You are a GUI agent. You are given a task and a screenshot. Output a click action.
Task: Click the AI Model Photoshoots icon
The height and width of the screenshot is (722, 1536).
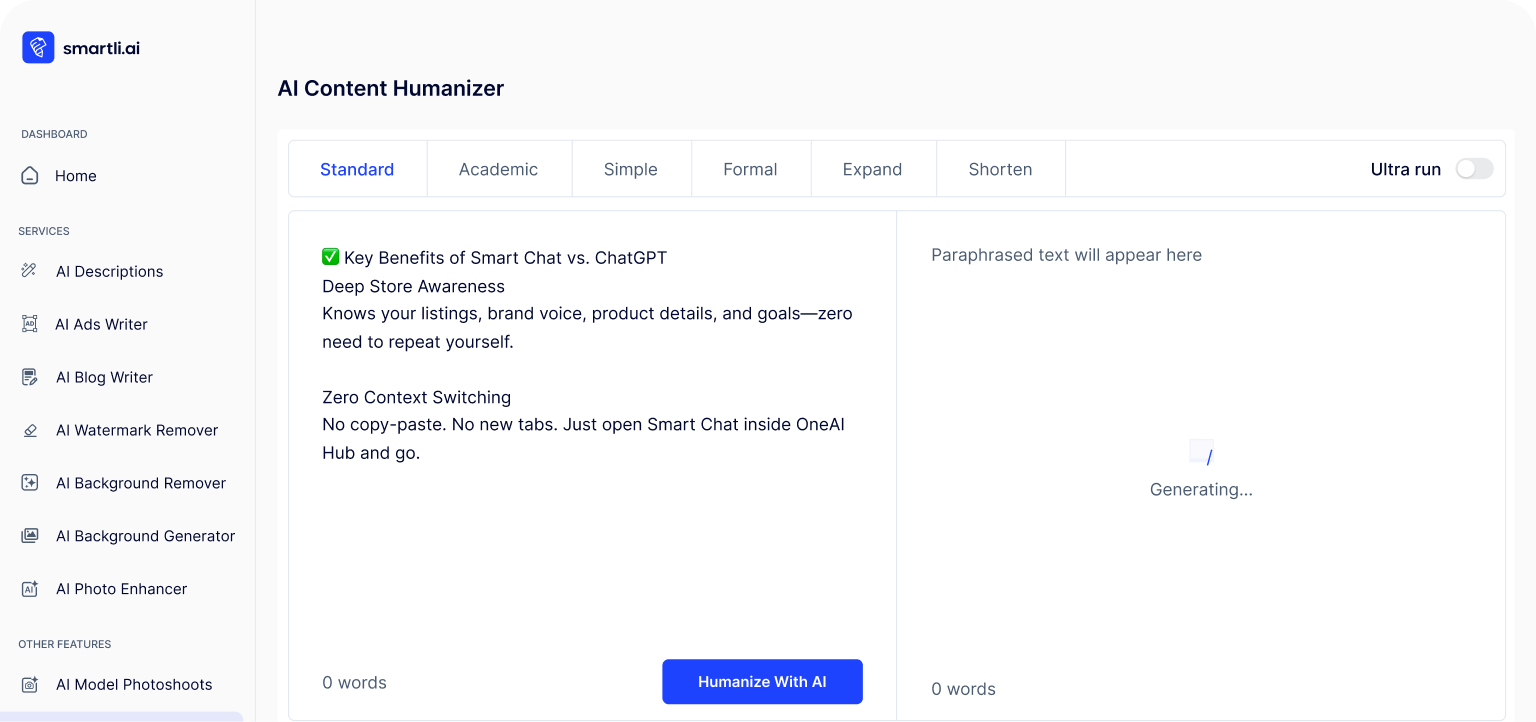tap(30, 684)
